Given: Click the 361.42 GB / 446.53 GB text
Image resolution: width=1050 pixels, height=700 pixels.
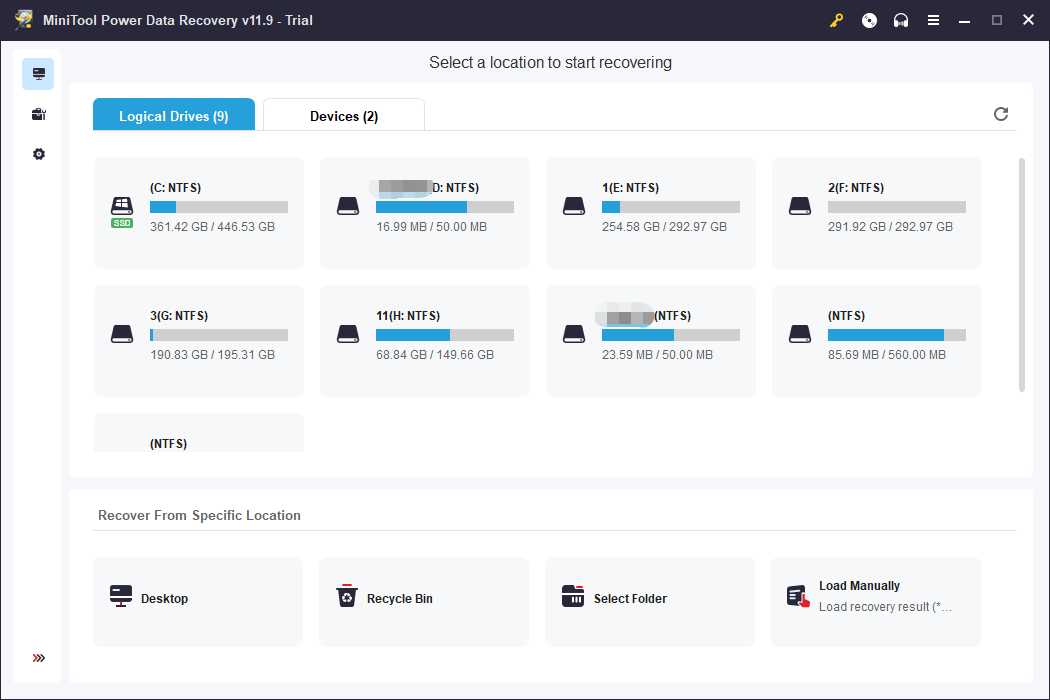Looking at the screenshot, I should click(x=212, y=226).
